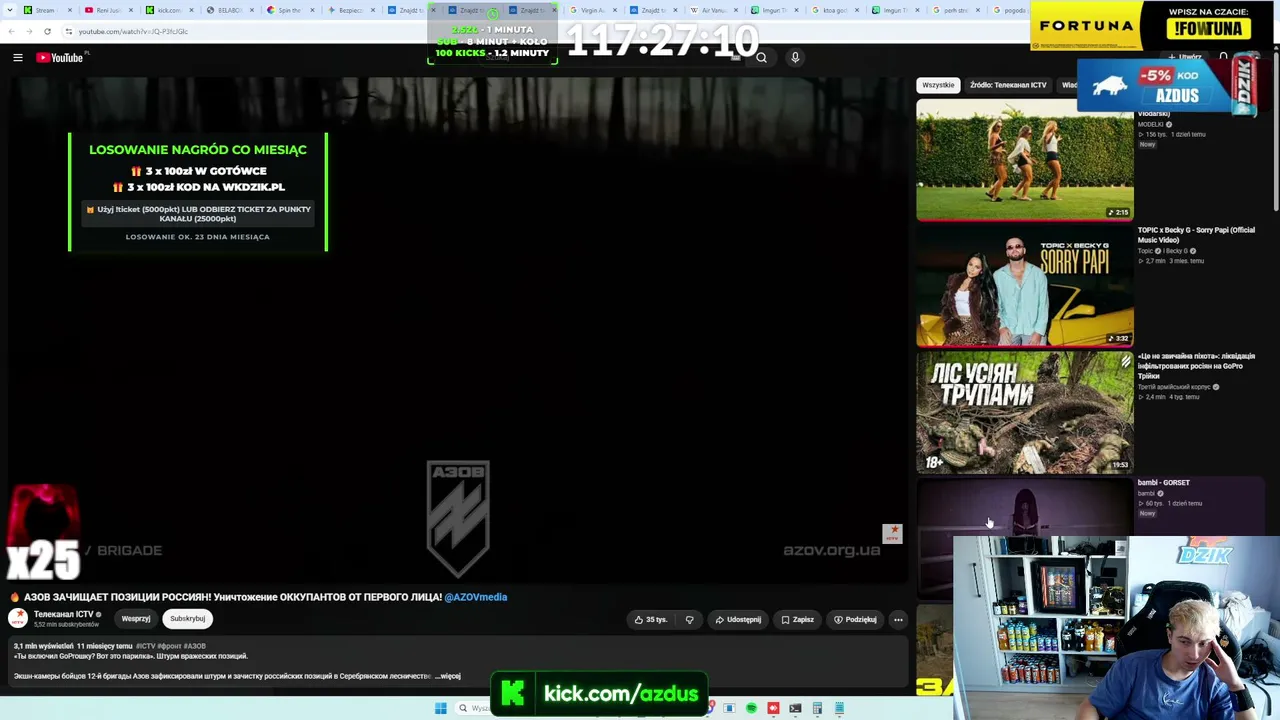Go back with the browser back arrow
The height and width of the screenshot is (720, 1280).
[x=11, y=31]
